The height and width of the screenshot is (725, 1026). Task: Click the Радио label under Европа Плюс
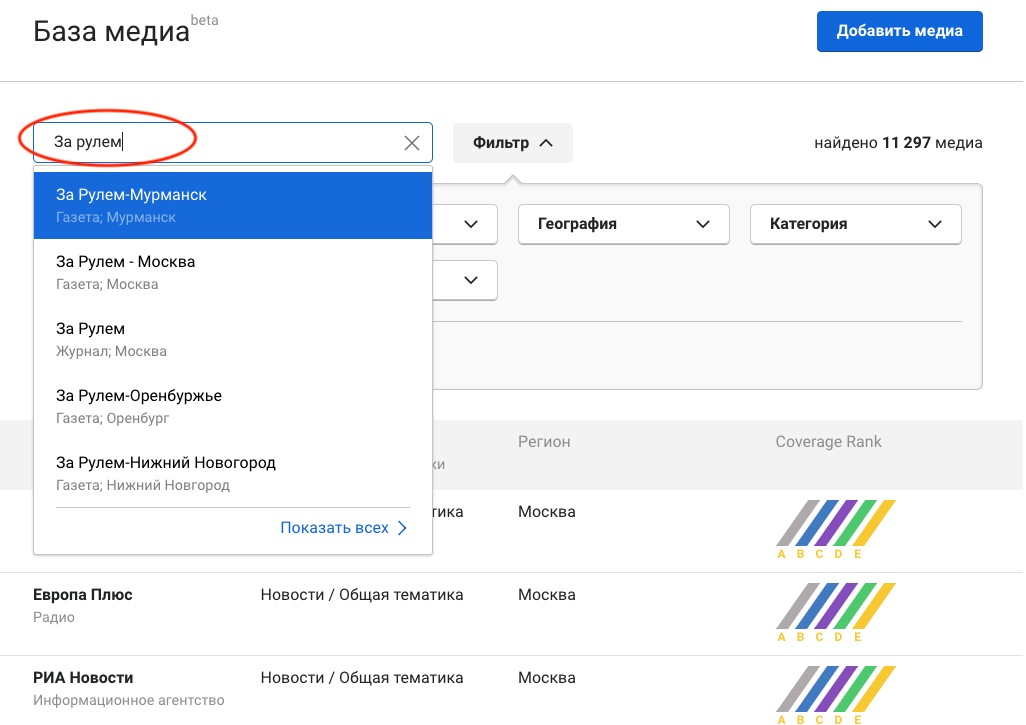(54, 617)
